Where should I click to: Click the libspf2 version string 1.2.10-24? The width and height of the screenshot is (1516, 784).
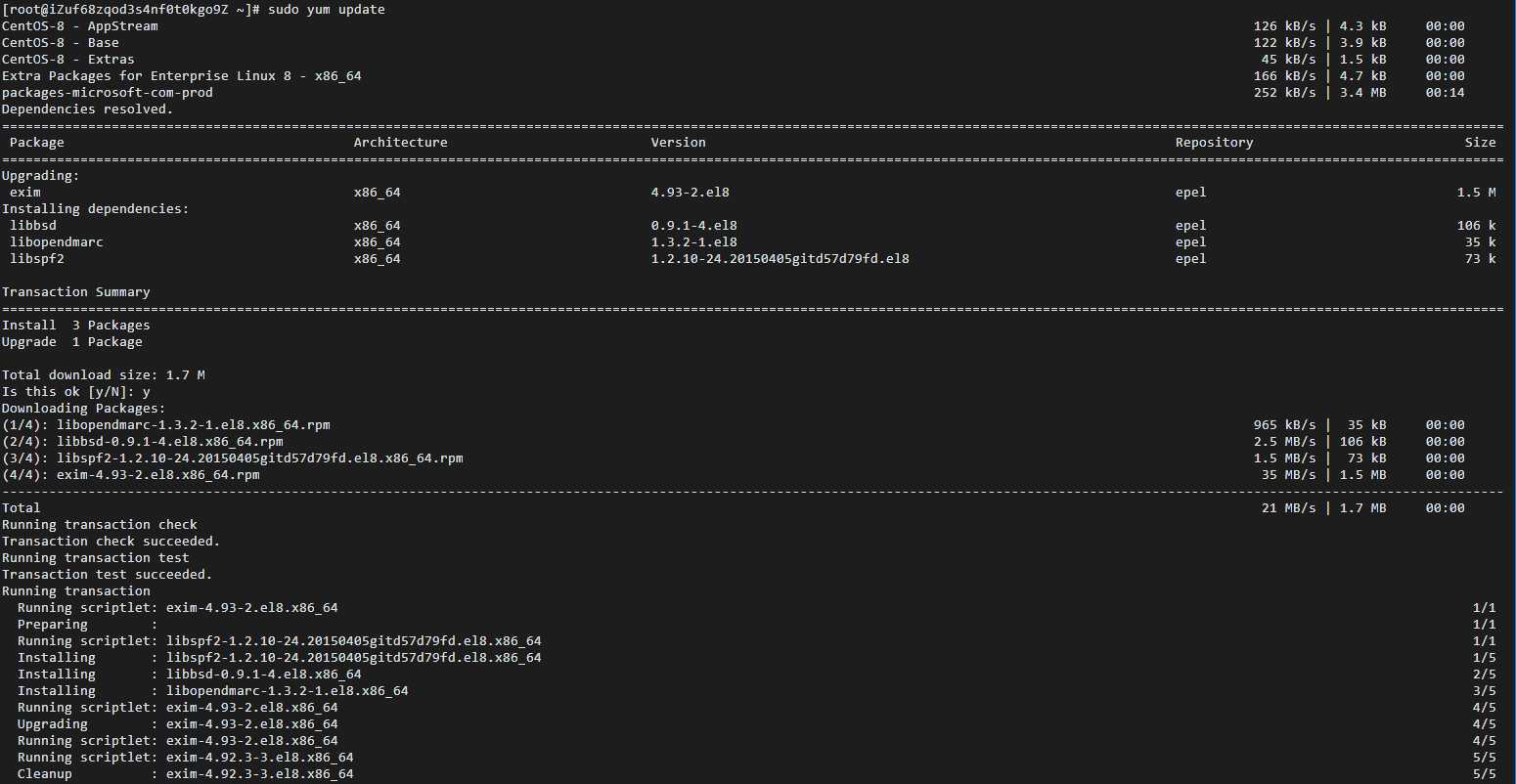click(780, 259)
